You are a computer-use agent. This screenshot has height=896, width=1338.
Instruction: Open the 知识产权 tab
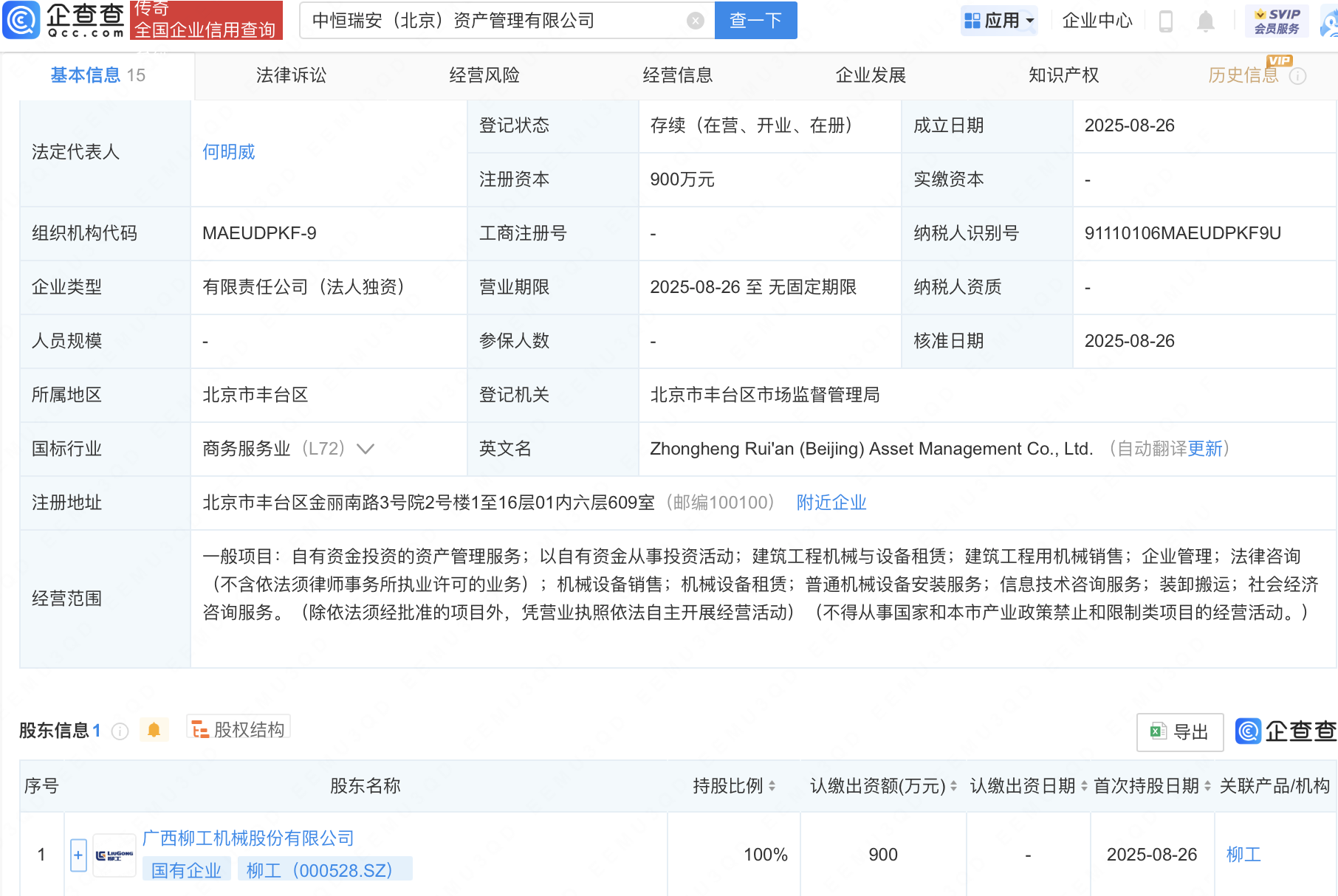[1063, 75]
